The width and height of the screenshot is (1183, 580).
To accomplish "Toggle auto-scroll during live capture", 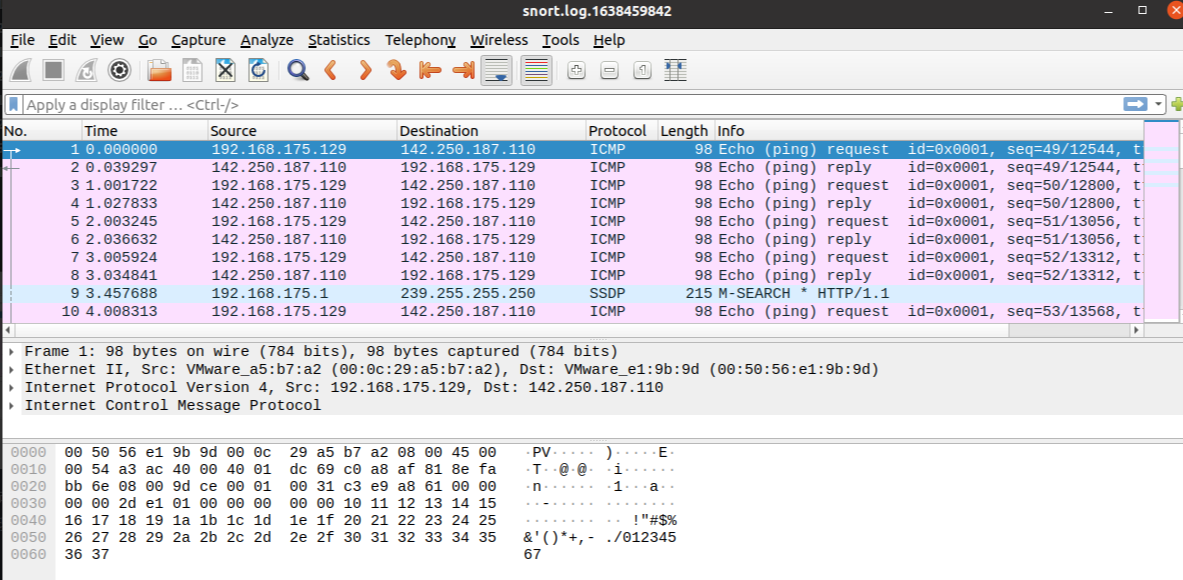I will (497, 70).
